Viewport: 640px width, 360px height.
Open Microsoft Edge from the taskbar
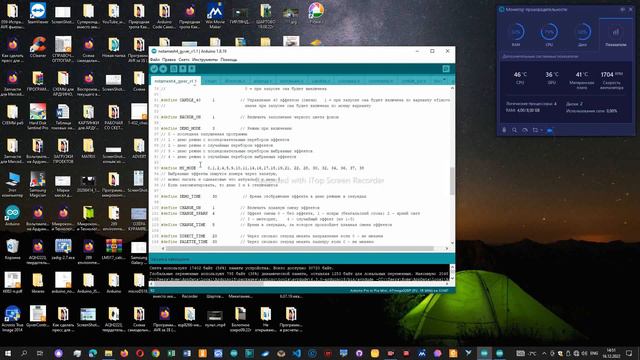pyautogui.click(x=93, y=353)
